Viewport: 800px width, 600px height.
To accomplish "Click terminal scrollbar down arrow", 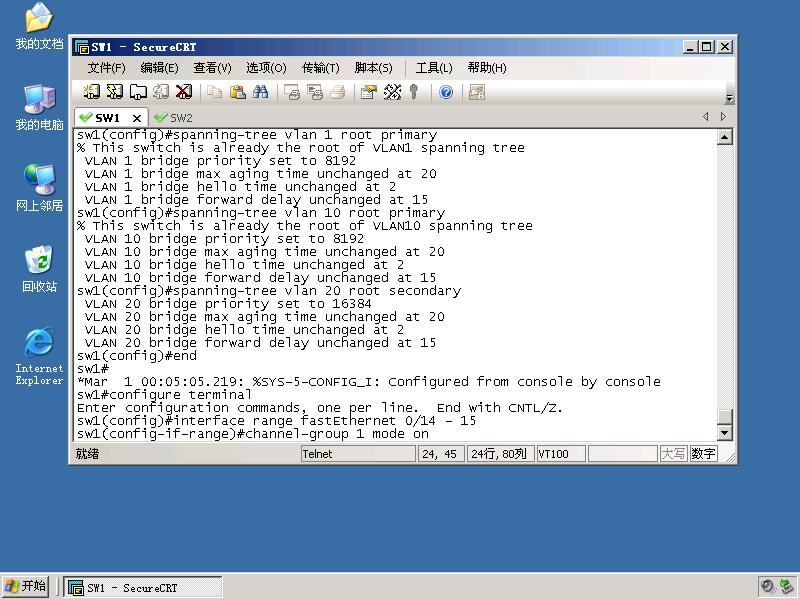I will 725,433.
